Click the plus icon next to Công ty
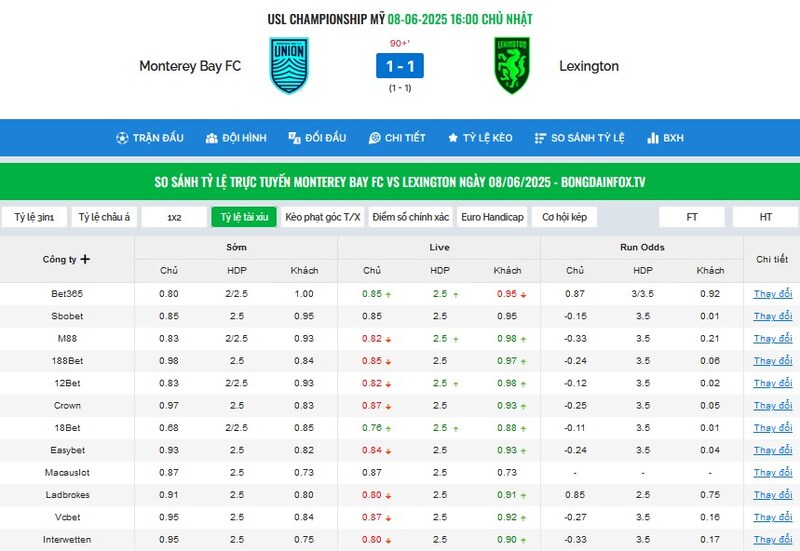The height and width of the screenshot is (551, 800). (x=85, y=259)
